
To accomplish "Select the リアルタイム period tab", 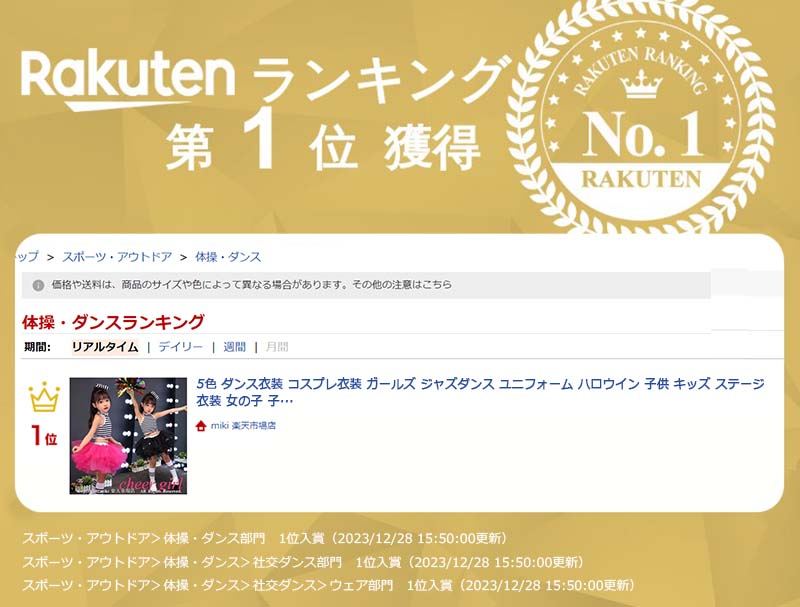I will point(105,347).
